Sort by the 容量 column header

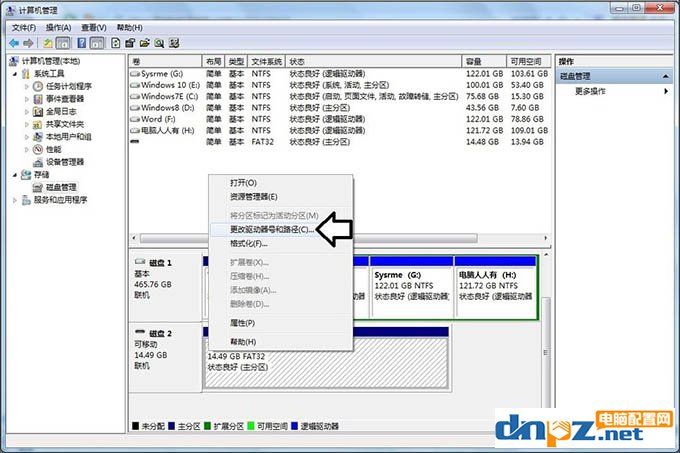click(484, 62)
